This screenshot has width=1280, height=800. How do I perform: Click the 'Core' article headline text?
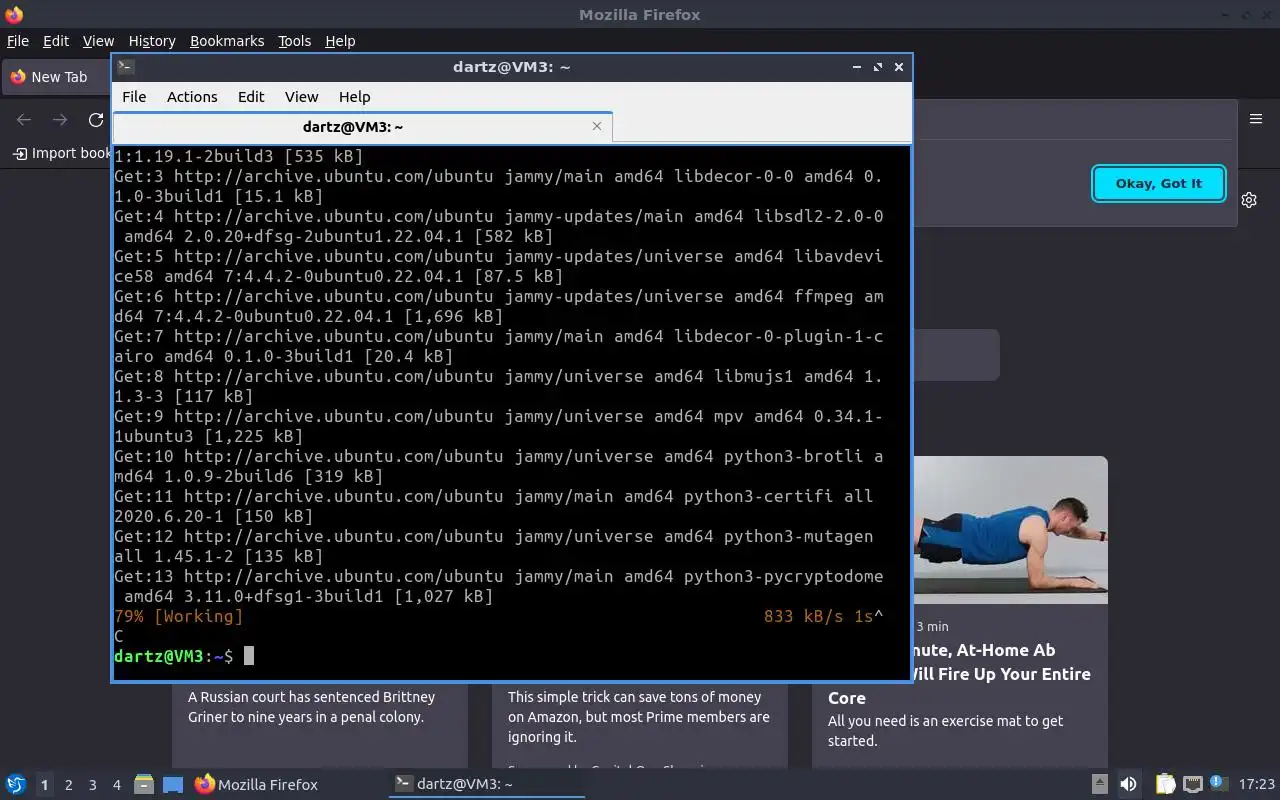pos(846,698)
